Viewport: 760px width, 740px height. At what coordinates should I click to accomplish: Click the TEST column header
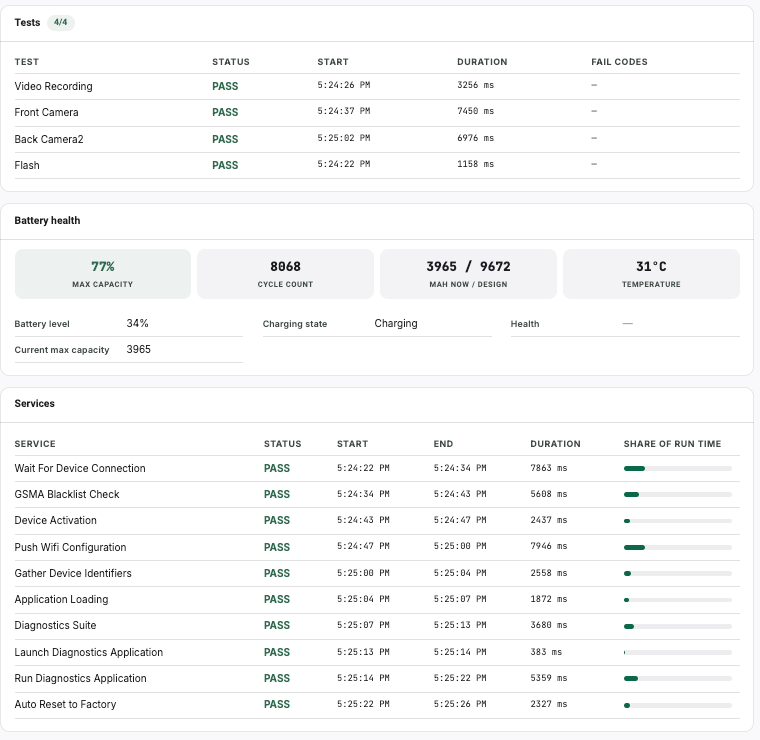click(27, 62)
